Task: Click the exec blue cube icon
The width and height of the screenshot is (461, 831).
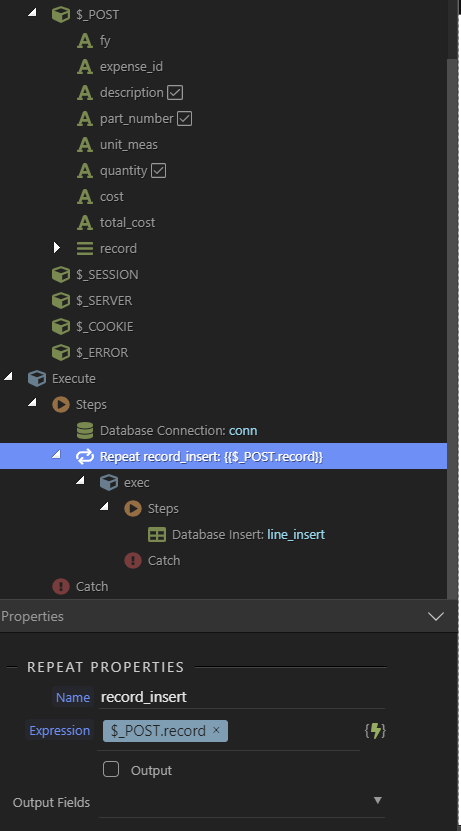Action: [109, 482]
